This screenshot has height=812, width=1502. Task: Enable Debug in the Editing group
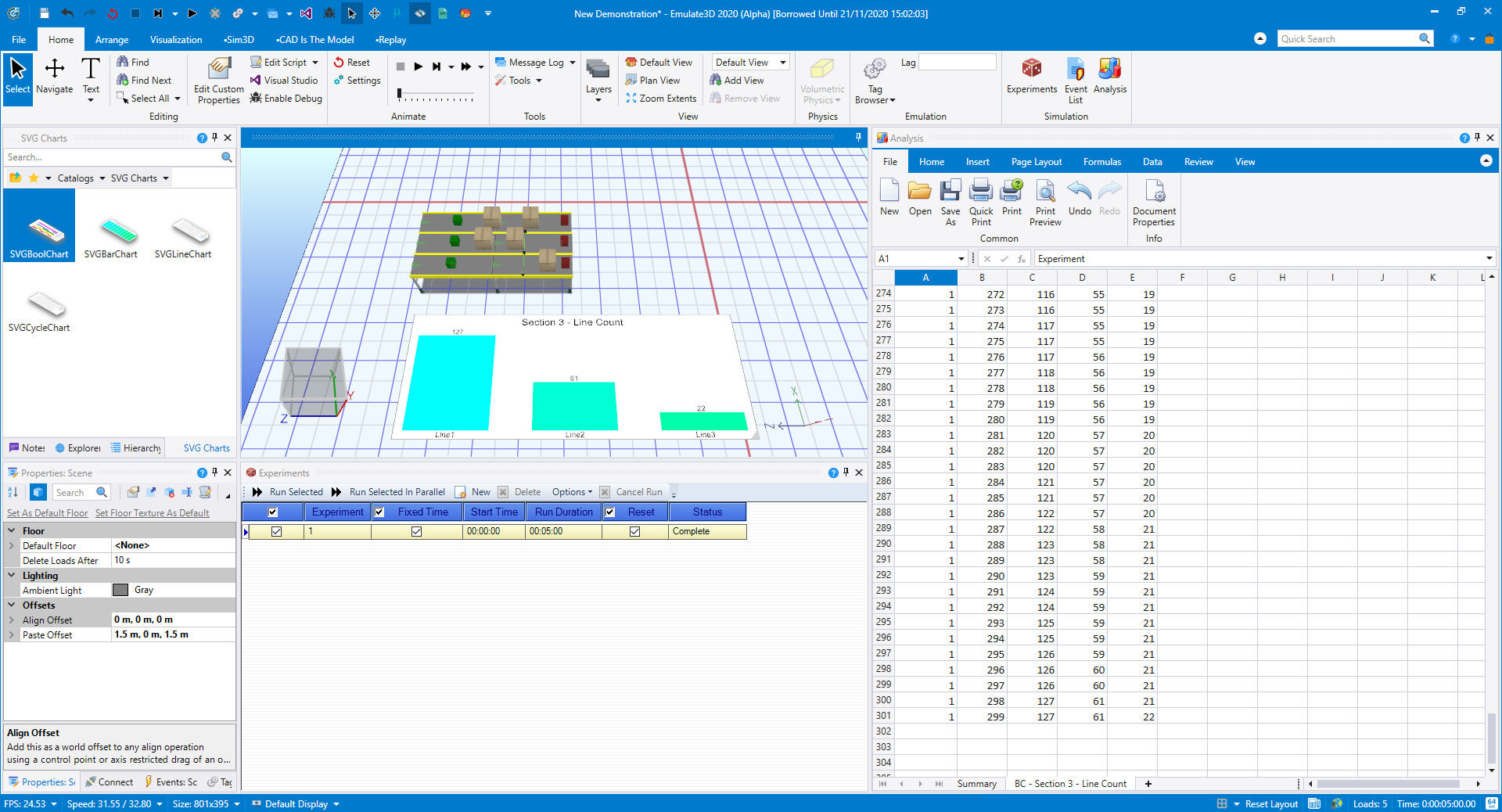(x=286, y=98)
